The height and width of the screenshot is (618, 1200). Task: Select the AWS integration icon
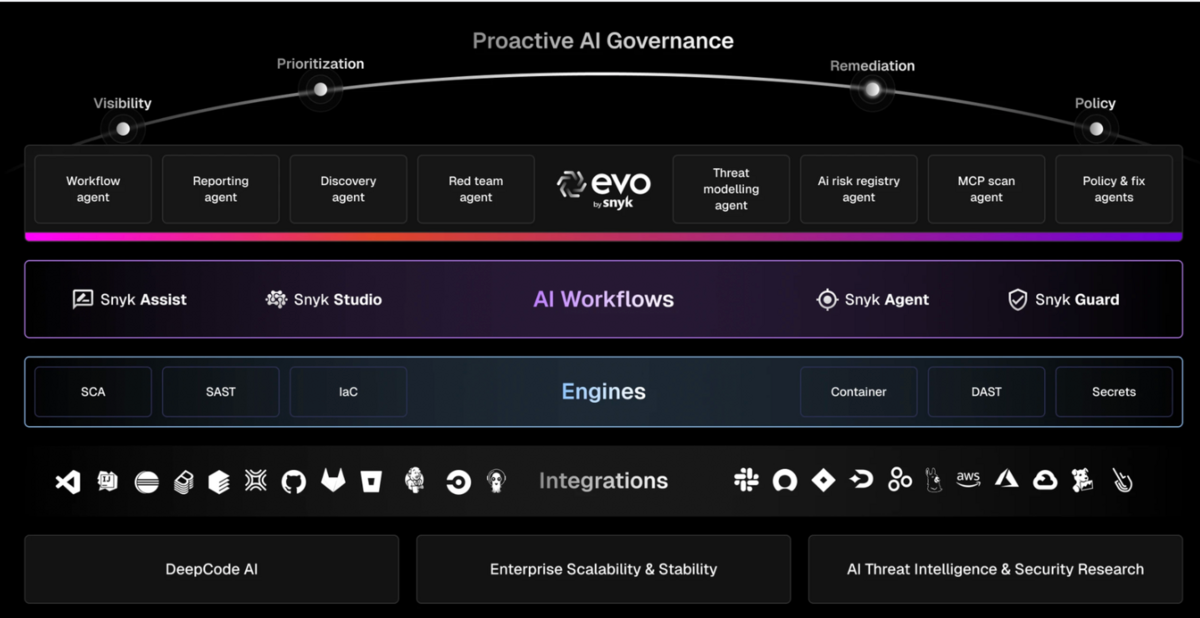[x=968, y=480]
